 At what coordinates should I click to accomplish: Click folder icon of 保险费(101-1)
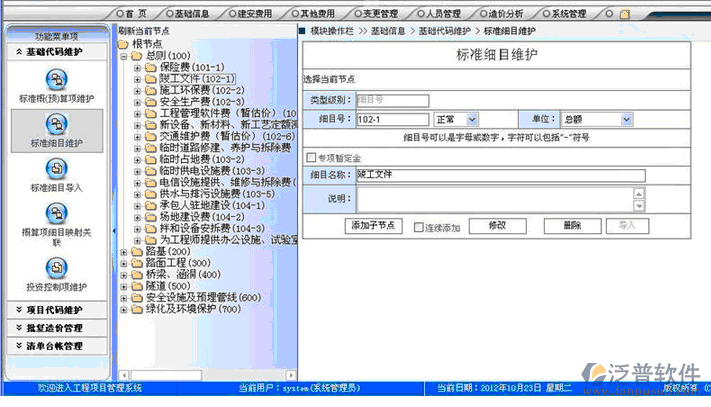pos(151,68)
